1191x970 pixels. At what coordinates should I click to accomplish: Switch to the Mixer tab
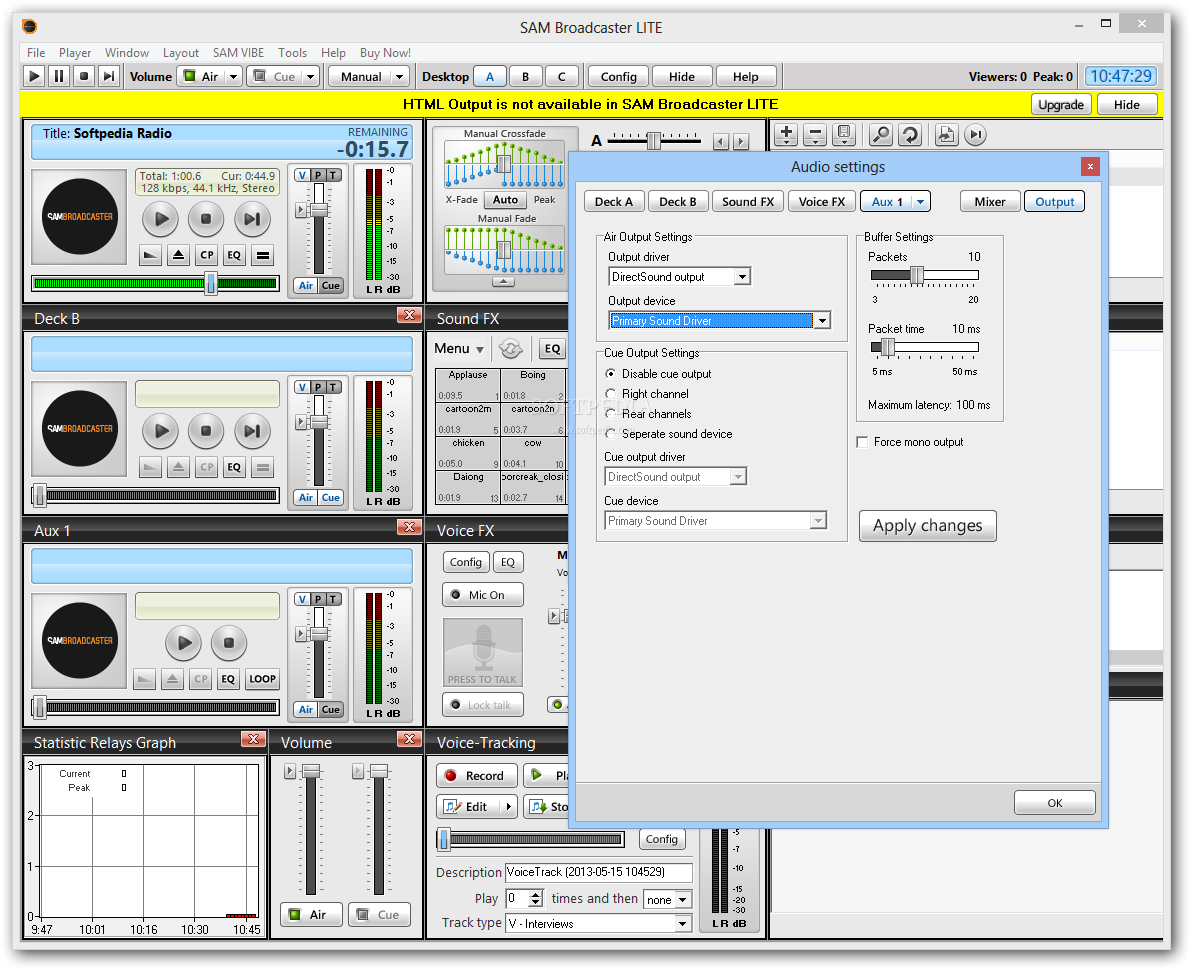[990, 202]
